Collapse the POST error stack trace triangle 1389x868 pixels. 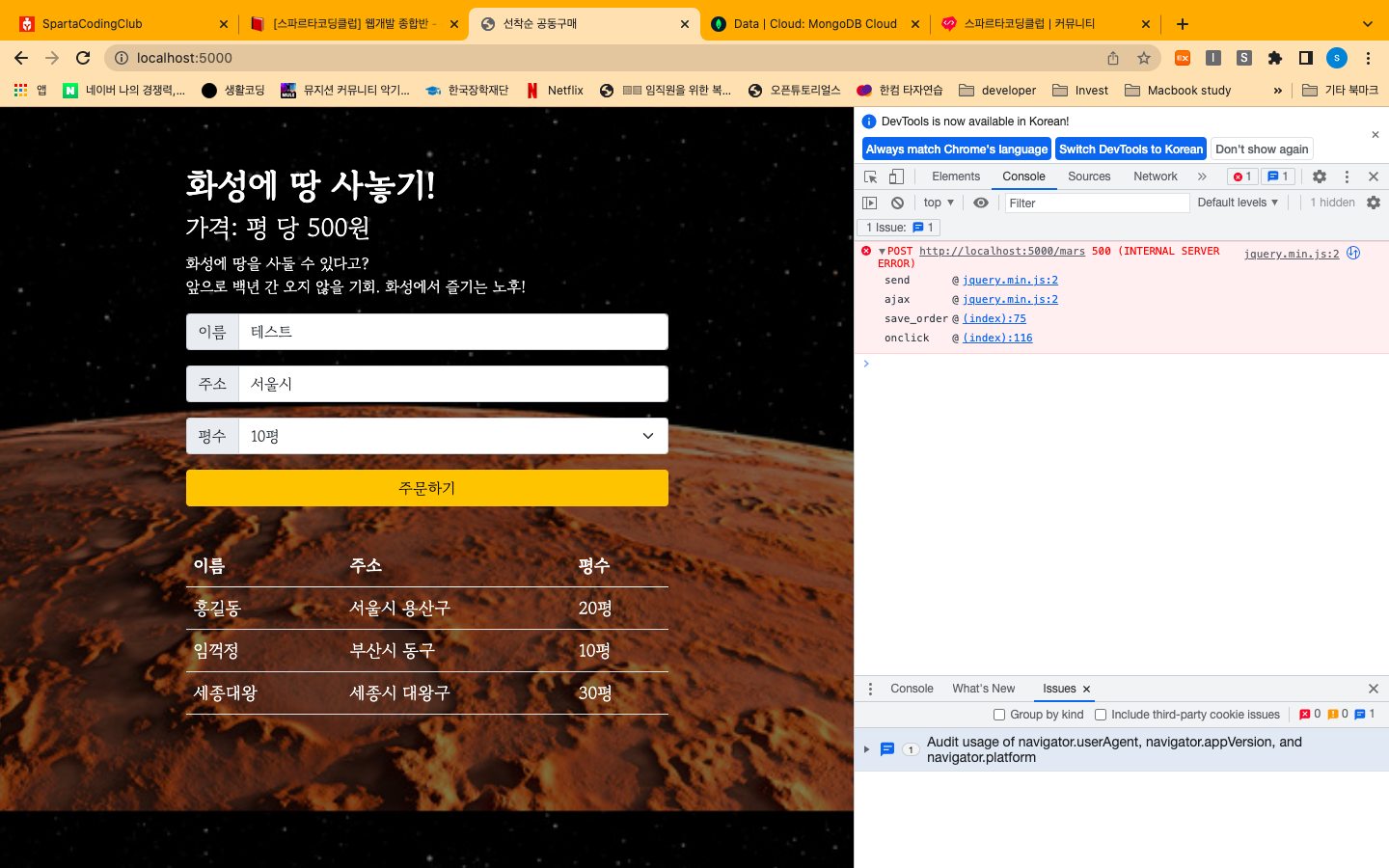(x=882, y=252)
